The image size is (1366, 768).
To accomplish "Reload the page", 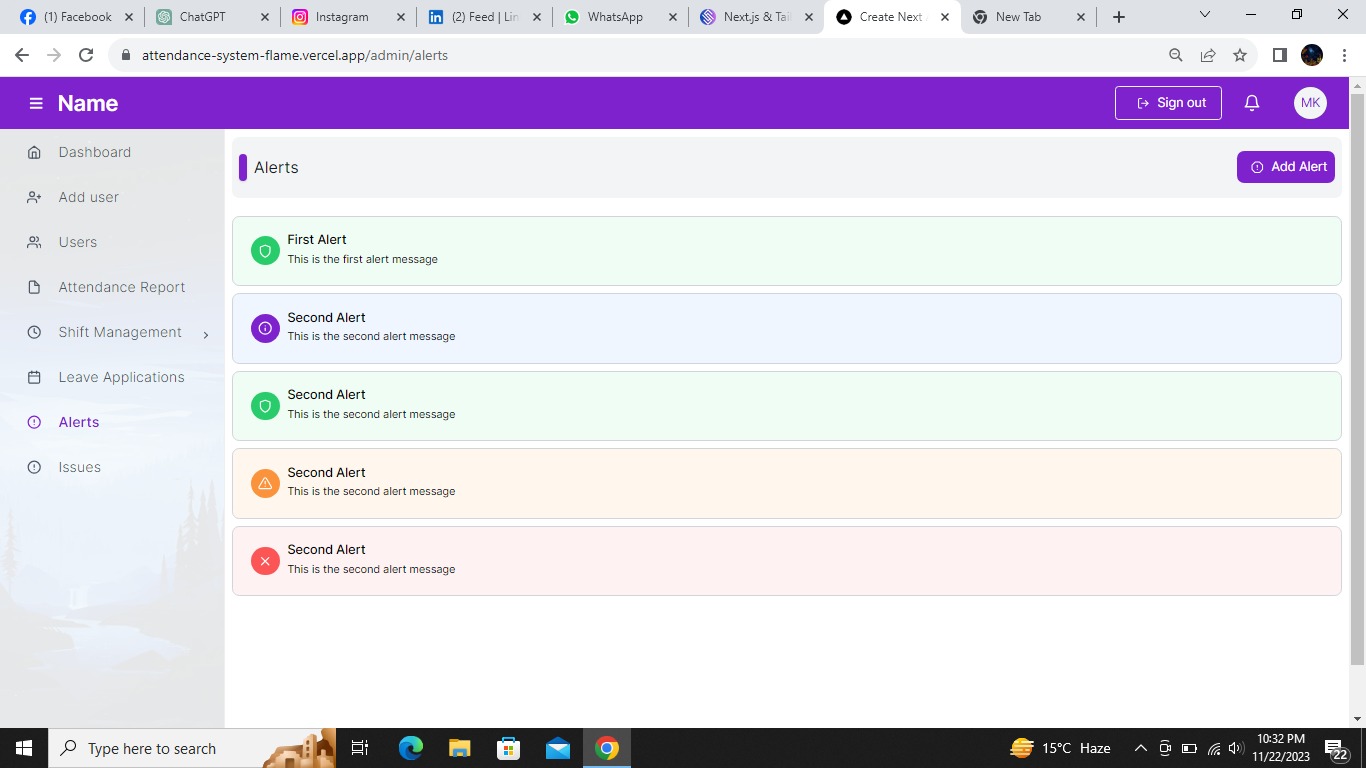I will pyautogui.click(x=86, y=55).
